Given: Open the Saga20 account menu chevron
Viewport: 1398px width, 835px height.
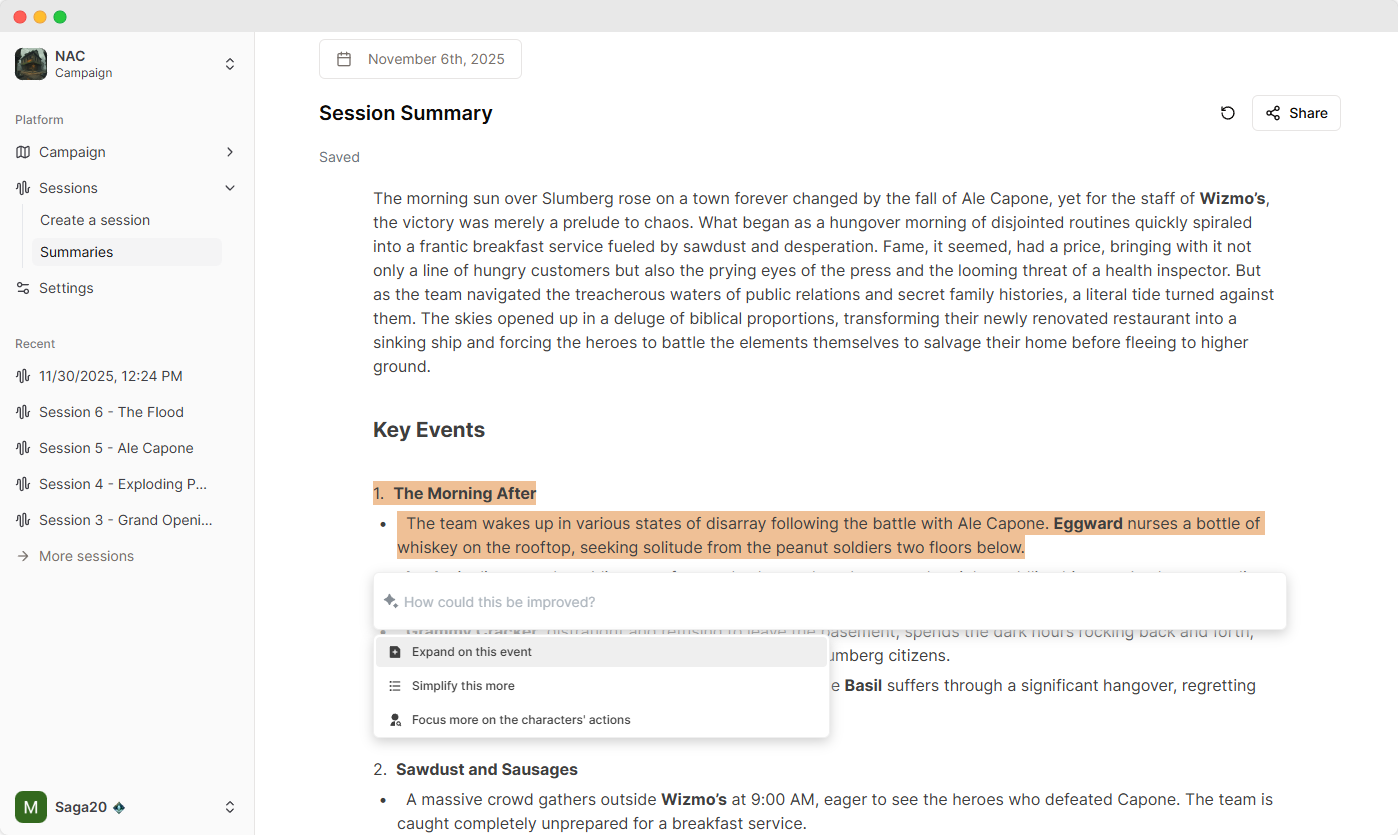Looking at the screenshot, I should tap(230, 807).
